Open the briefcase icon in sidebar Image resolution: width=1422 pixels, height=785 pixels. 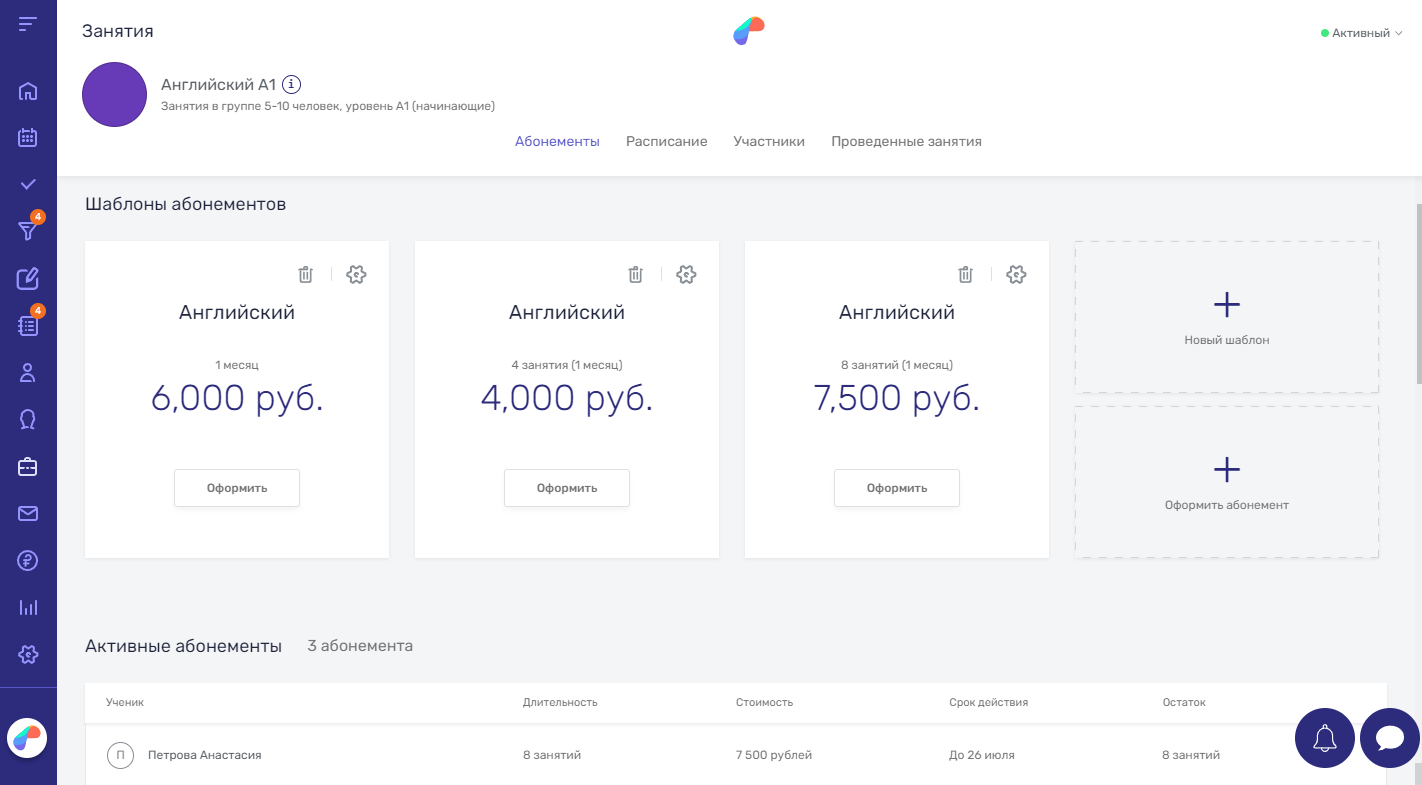point(28,467)
